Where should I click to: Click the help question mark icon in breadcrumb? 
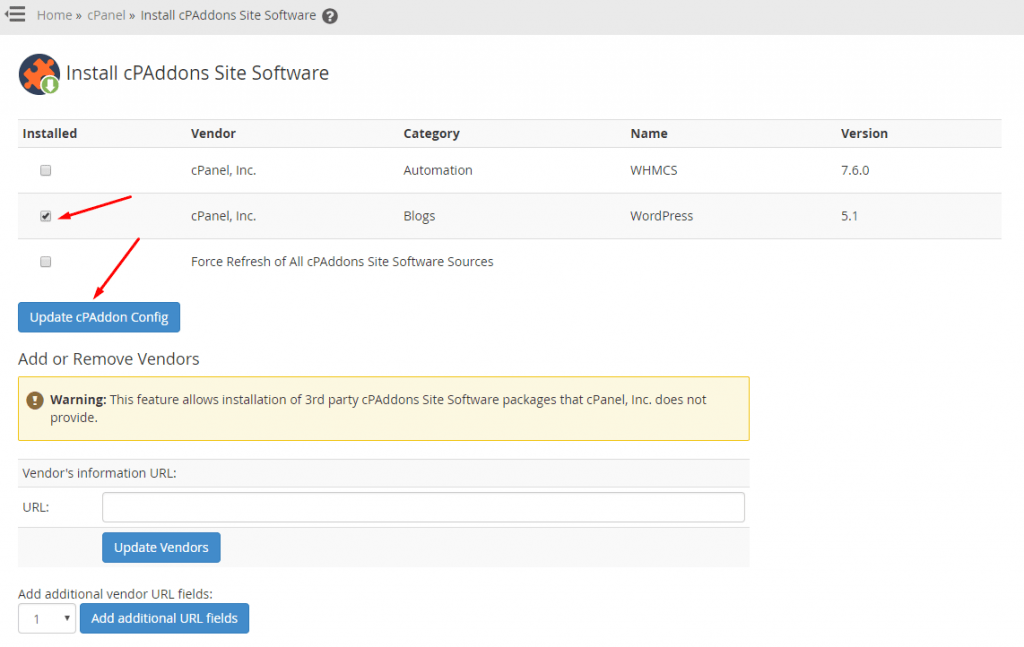329,15
